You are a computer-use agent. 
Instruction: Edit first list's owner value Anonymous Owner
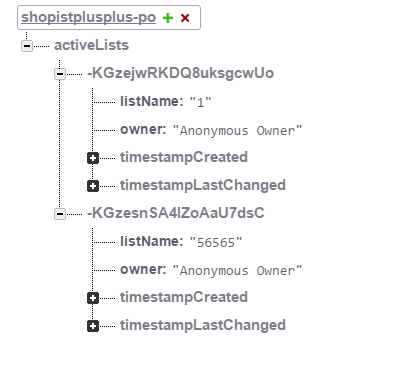click(x=237, y=130)
